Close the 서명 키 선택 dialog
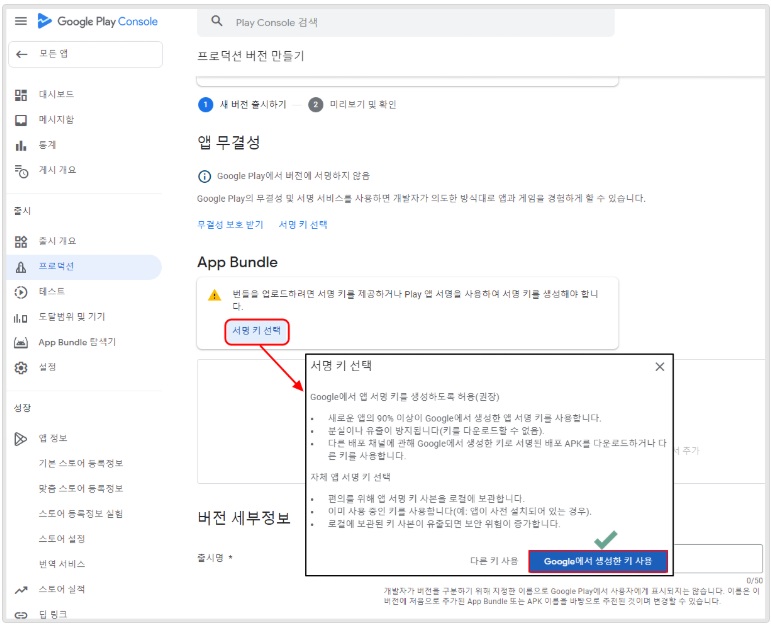The height and width of the screenshot is (624, 771). [659, 367]
